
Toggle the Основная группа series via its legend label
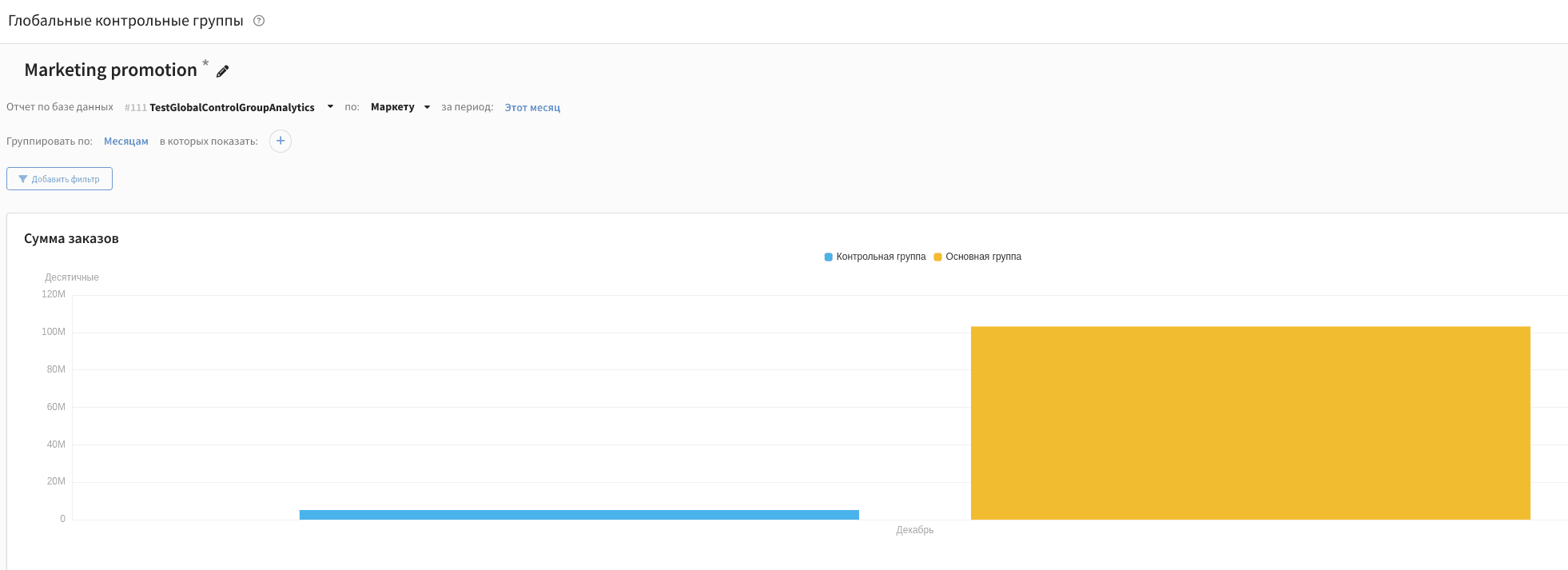983,257
